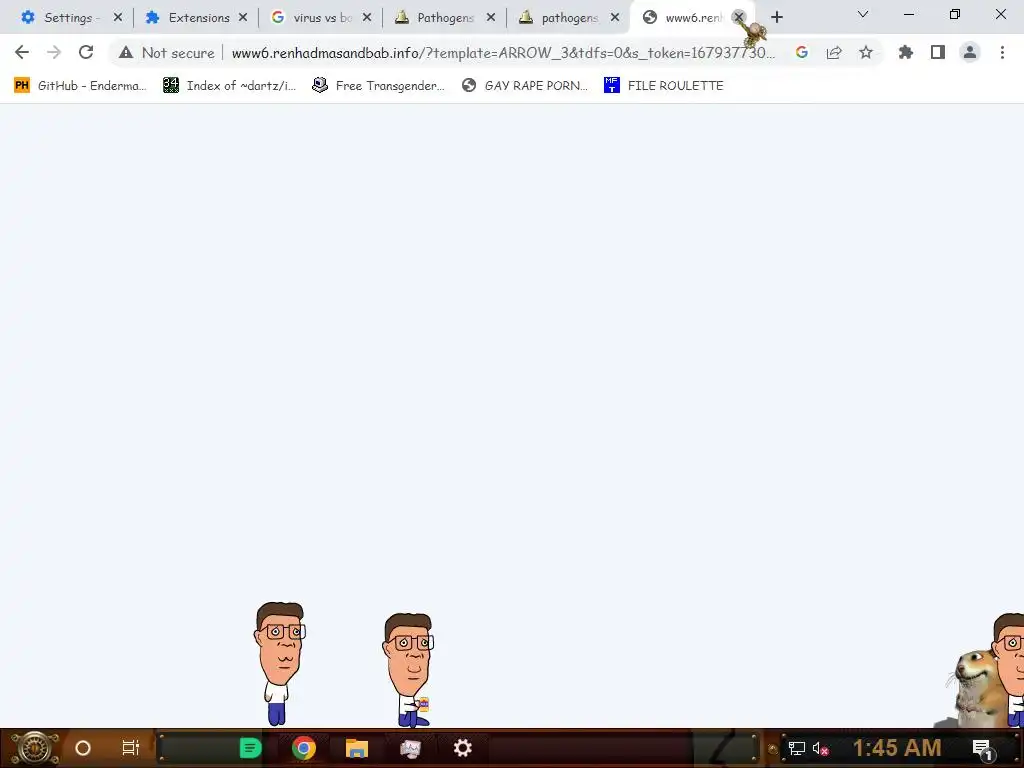Open the Extensions puzzle piece menu

[x=906, y=52]
